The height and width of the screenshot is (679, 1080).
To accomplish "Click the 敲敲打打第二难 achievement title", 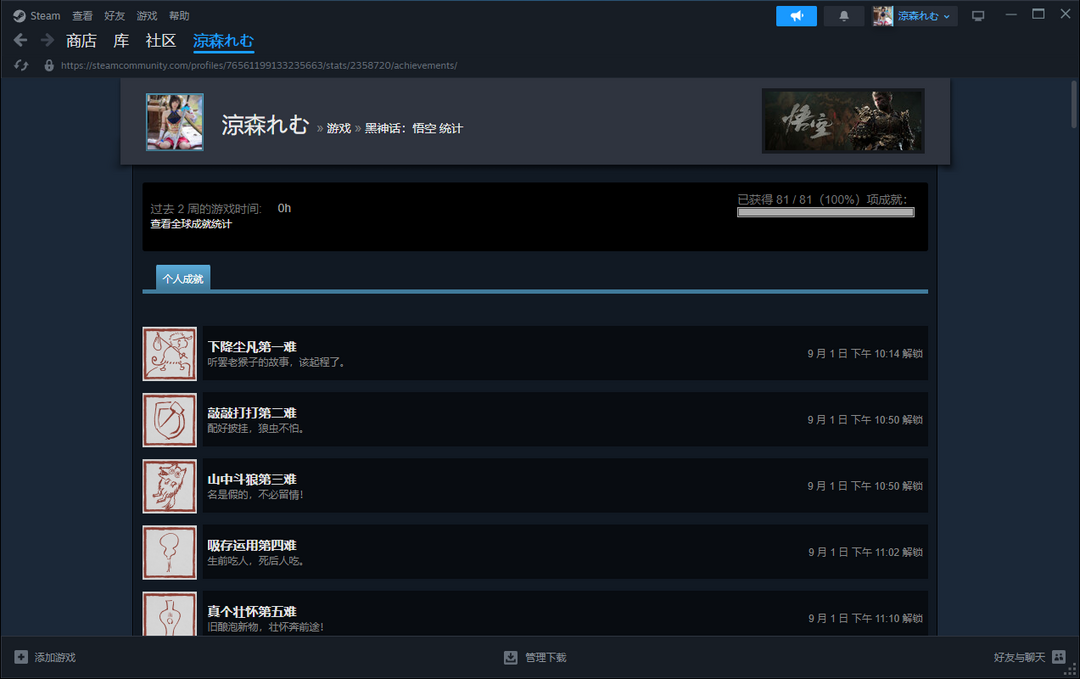I will (x=252, y=412).
